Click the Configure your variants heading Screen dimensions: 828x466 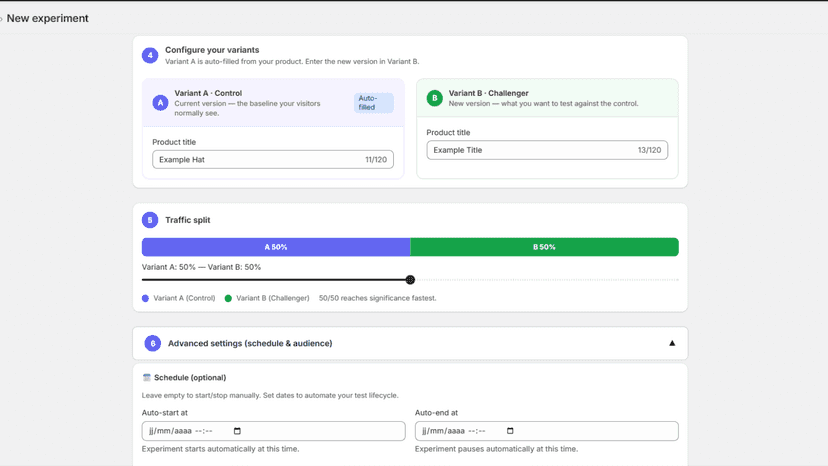[x=212, y=50]
